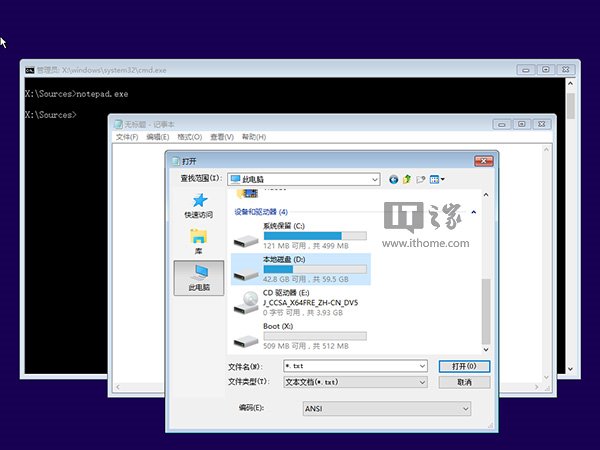
Task: Open the 文件(F) menu in Notepad
Action: point(127,137)
